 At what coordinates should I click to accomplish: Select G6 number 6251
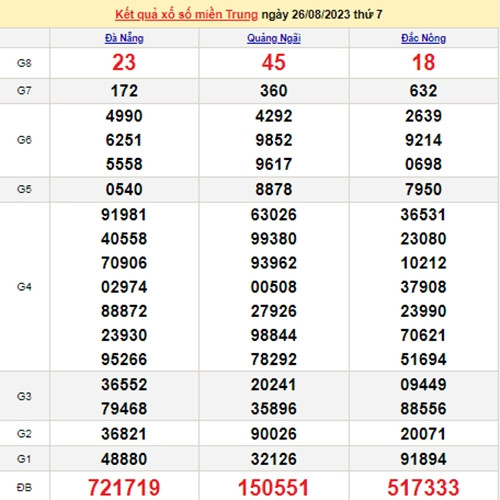(124, 140)
